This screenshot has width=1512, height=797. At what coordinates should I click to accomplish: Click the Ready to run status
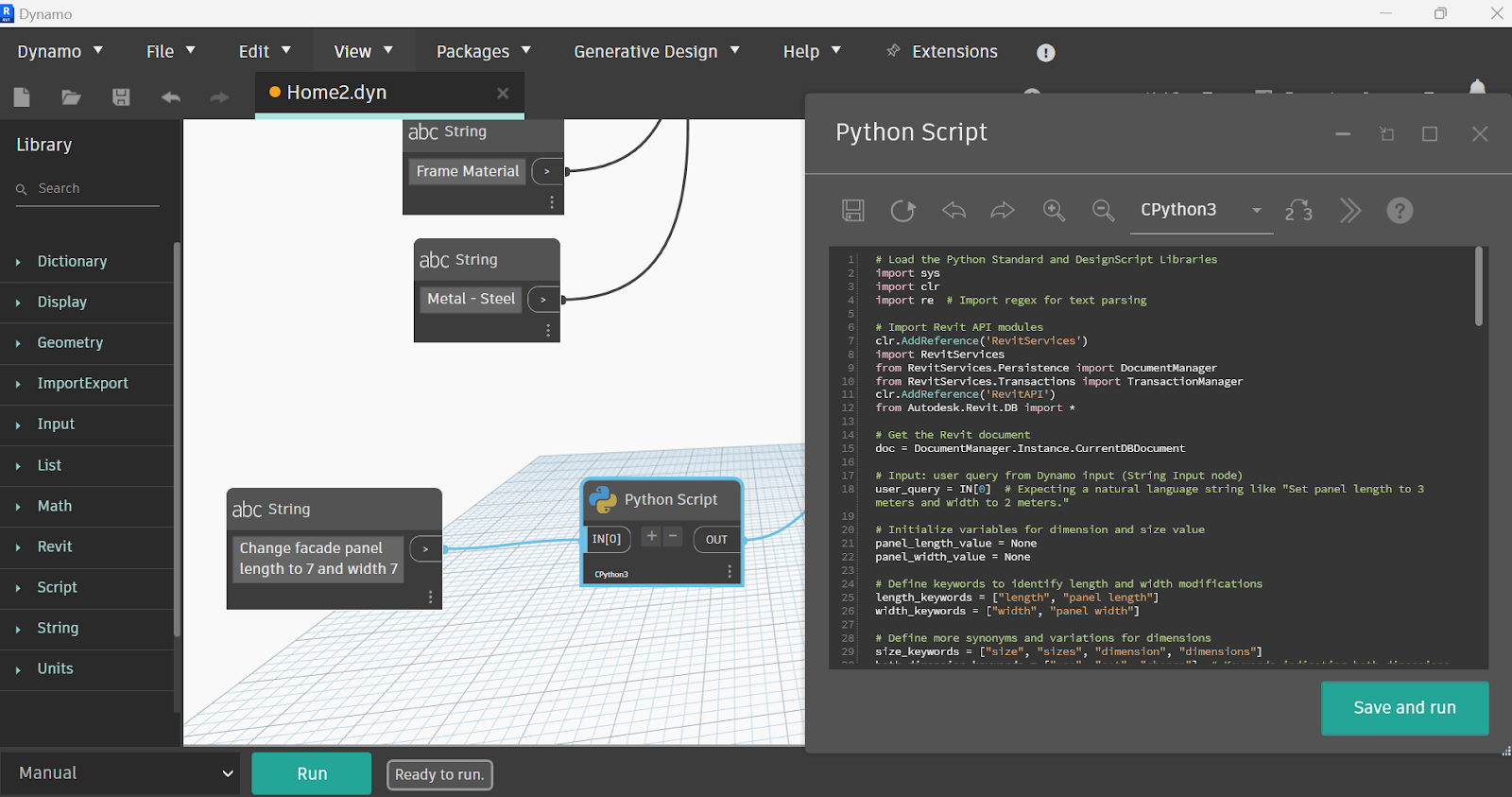tap(439, 774)
